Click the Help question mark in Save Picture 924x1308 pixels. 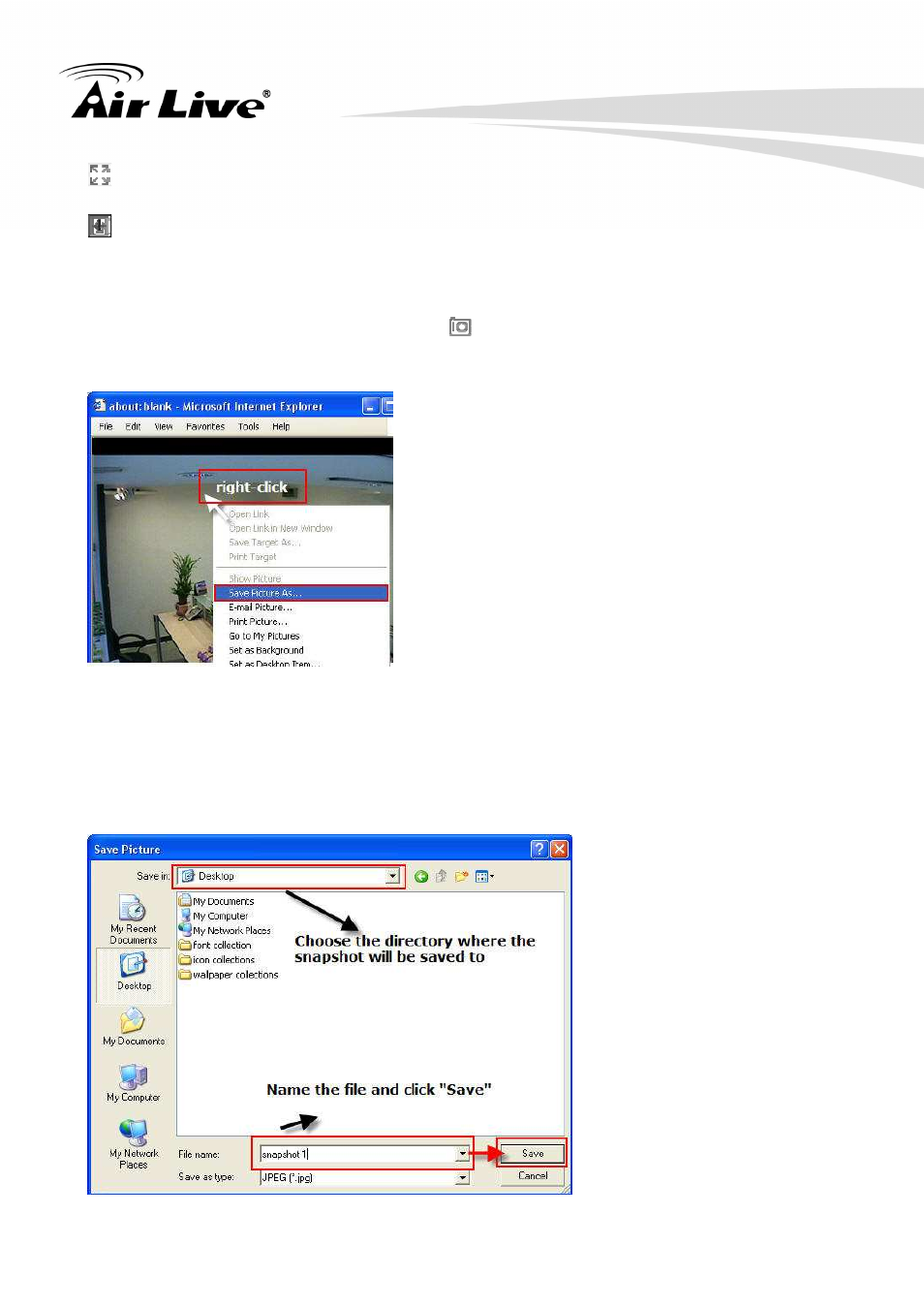(539, 849)
